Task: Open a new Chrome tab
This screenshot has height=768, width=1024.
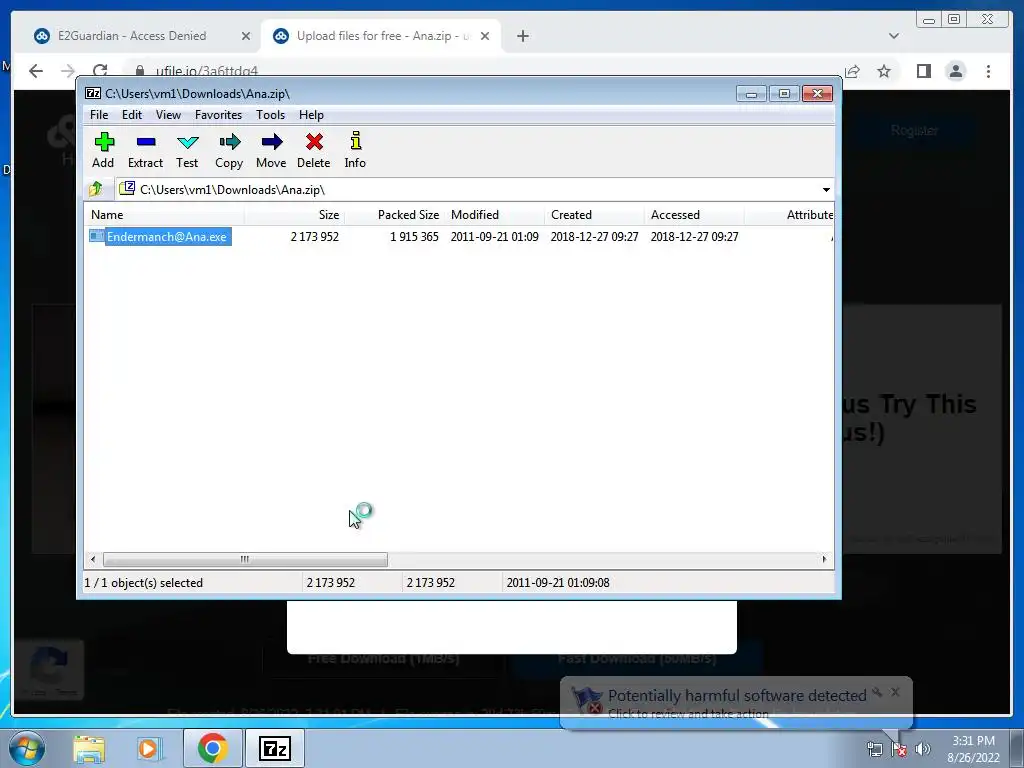Action: tap(522, 36)
